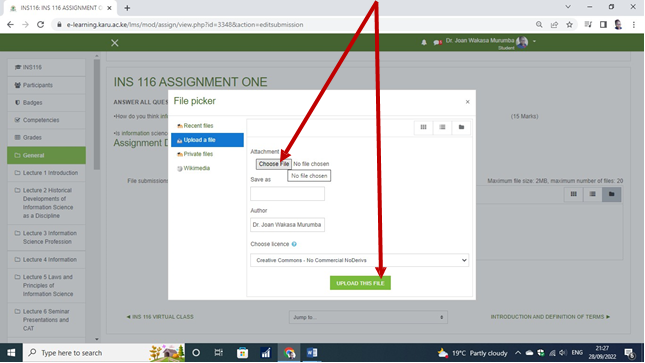Expand the user account menu arrow
Image resolution: width=645 pixels, height=363 pixels.
(534, 41)
